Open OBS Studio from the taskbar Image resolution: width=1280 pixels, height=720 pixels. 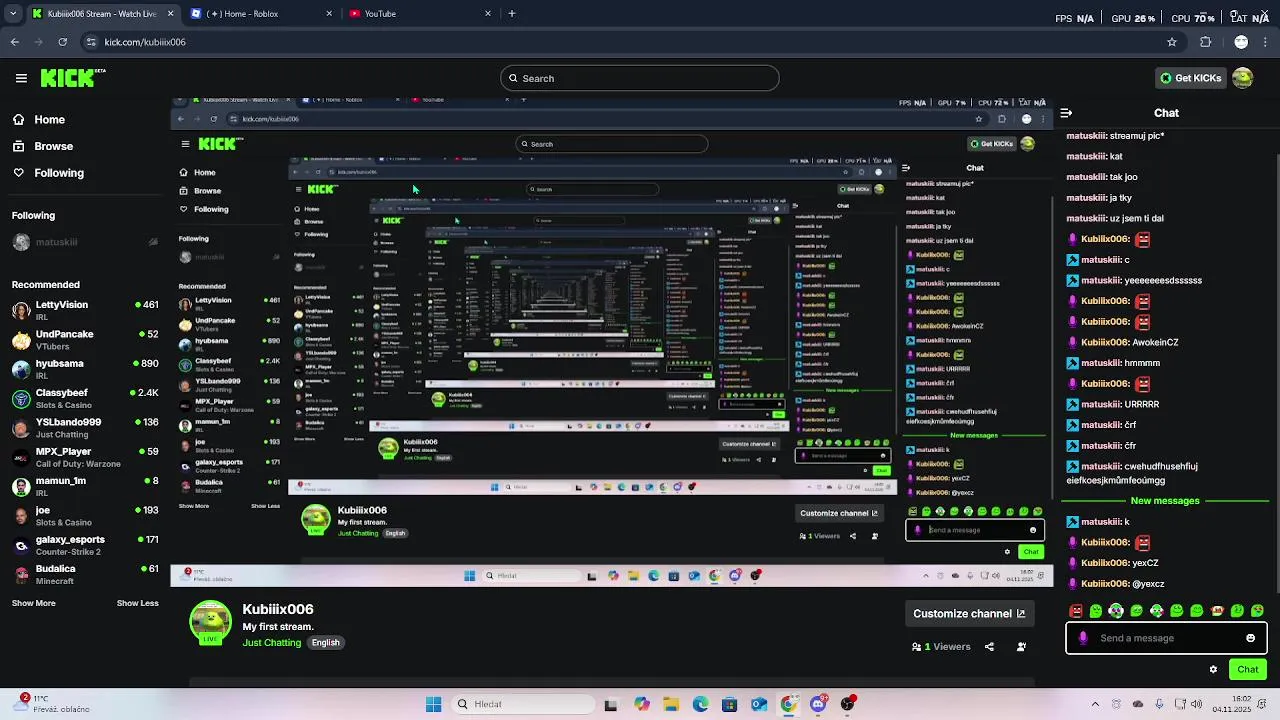pos(848,704)
